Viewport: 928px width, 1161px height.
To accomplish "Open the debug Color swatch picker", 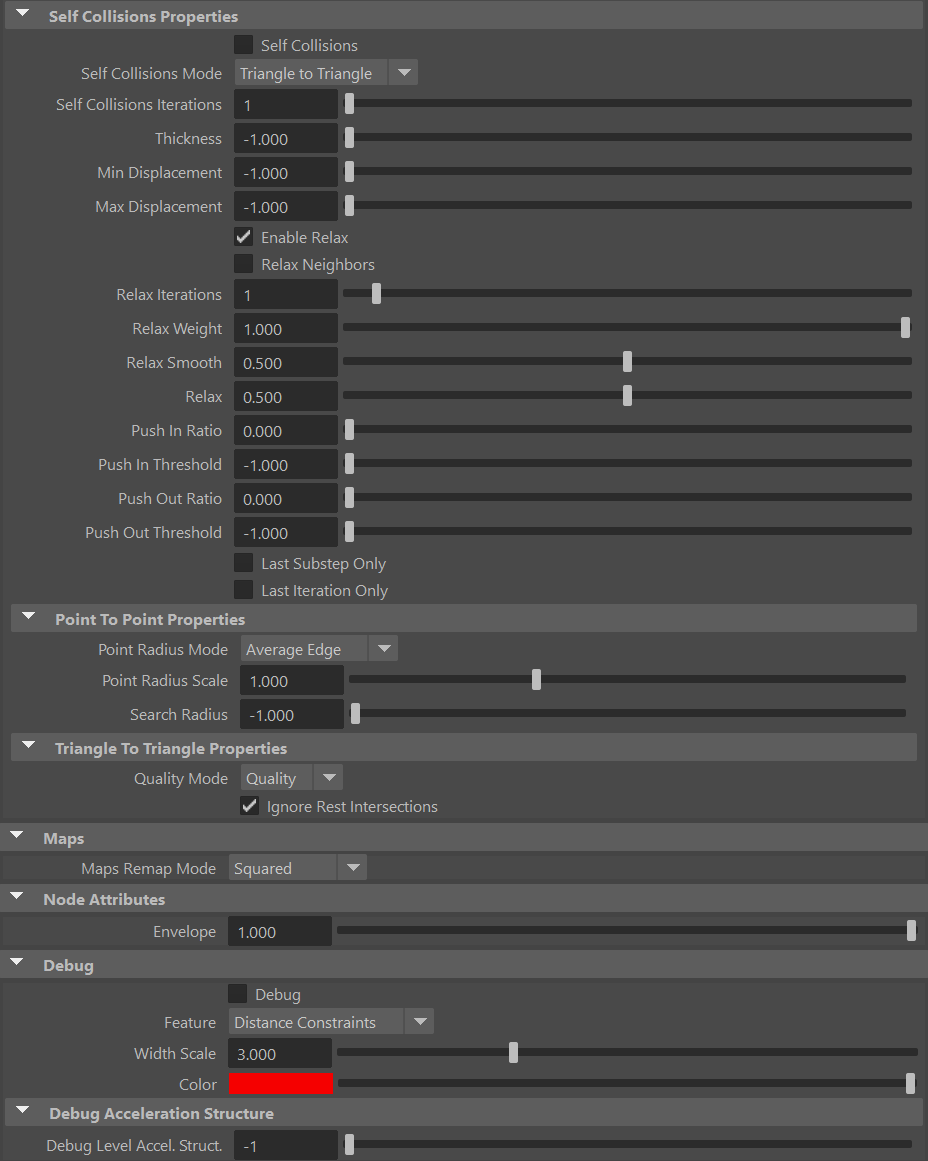I will tap(281, 1083).
